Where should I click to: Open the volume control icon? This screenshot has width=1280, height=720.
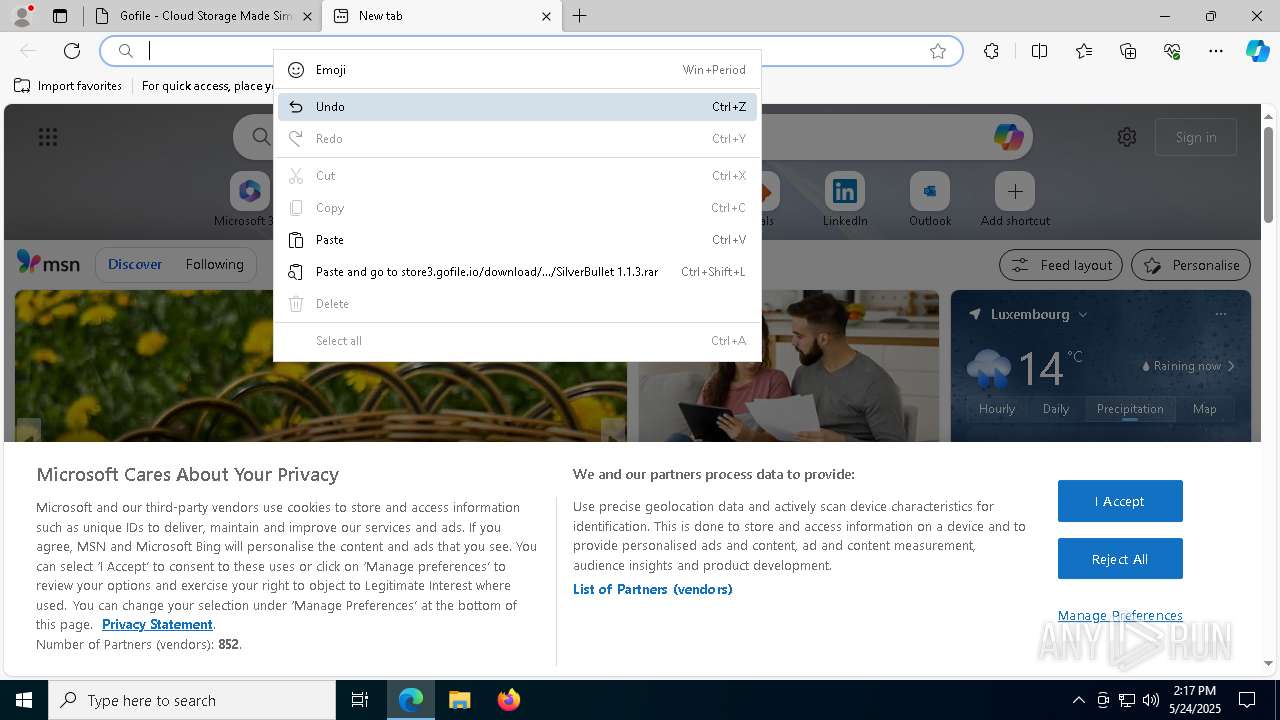click(1151, 700)
